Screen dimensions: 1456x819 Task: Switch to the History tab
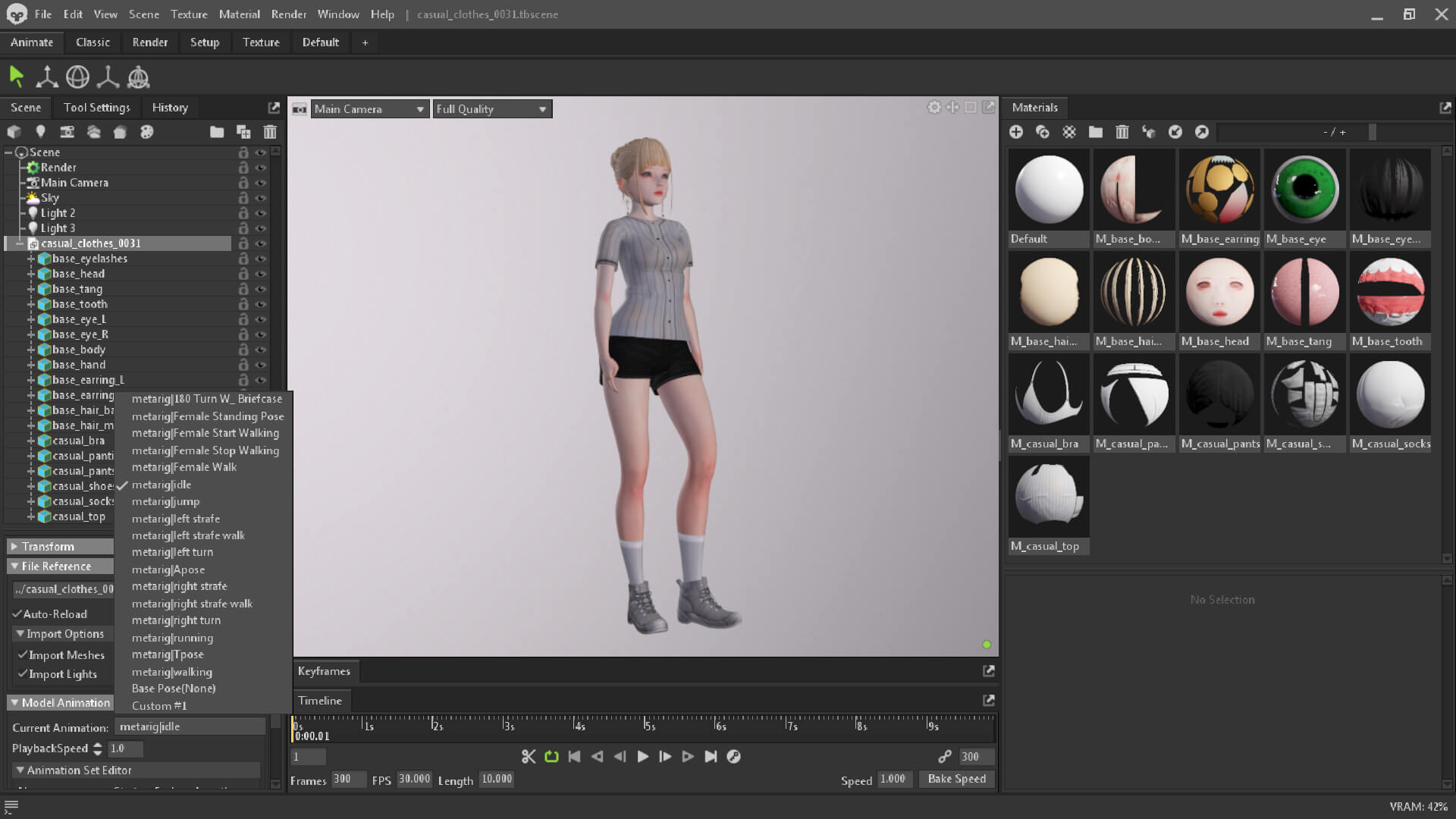pos(170,108)
